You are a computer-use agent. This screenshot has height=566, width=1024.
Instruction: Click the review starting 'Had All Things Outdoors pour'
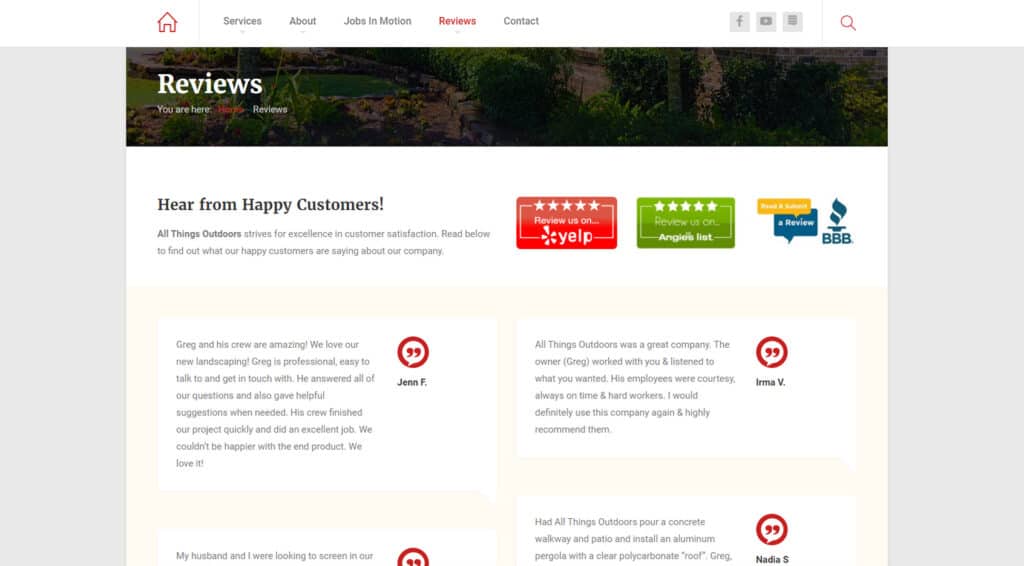point(635,540)
